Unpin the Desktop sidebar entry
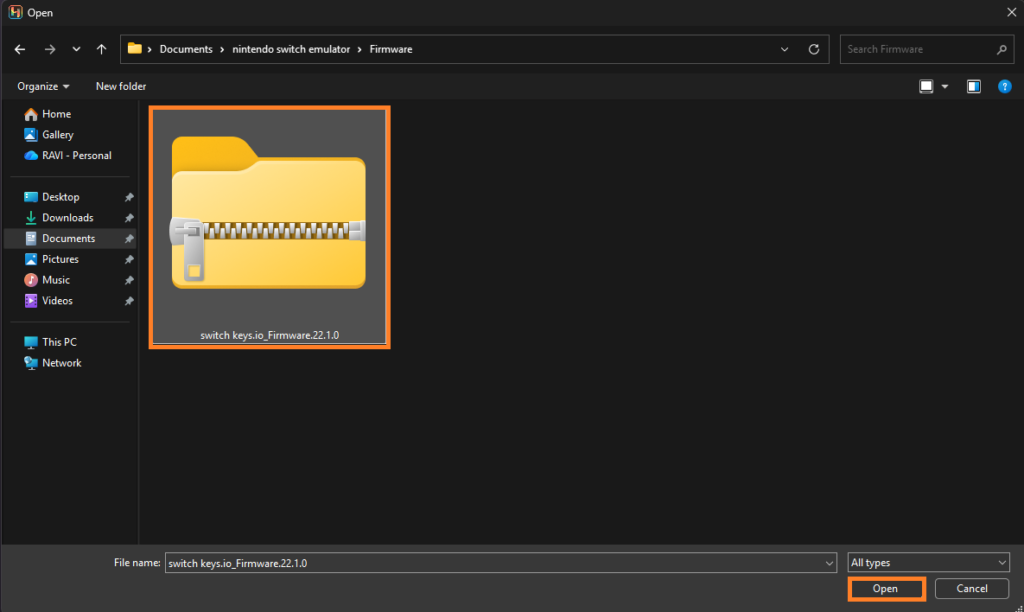This screenshot has width=1024, height=612. (128, 196)
